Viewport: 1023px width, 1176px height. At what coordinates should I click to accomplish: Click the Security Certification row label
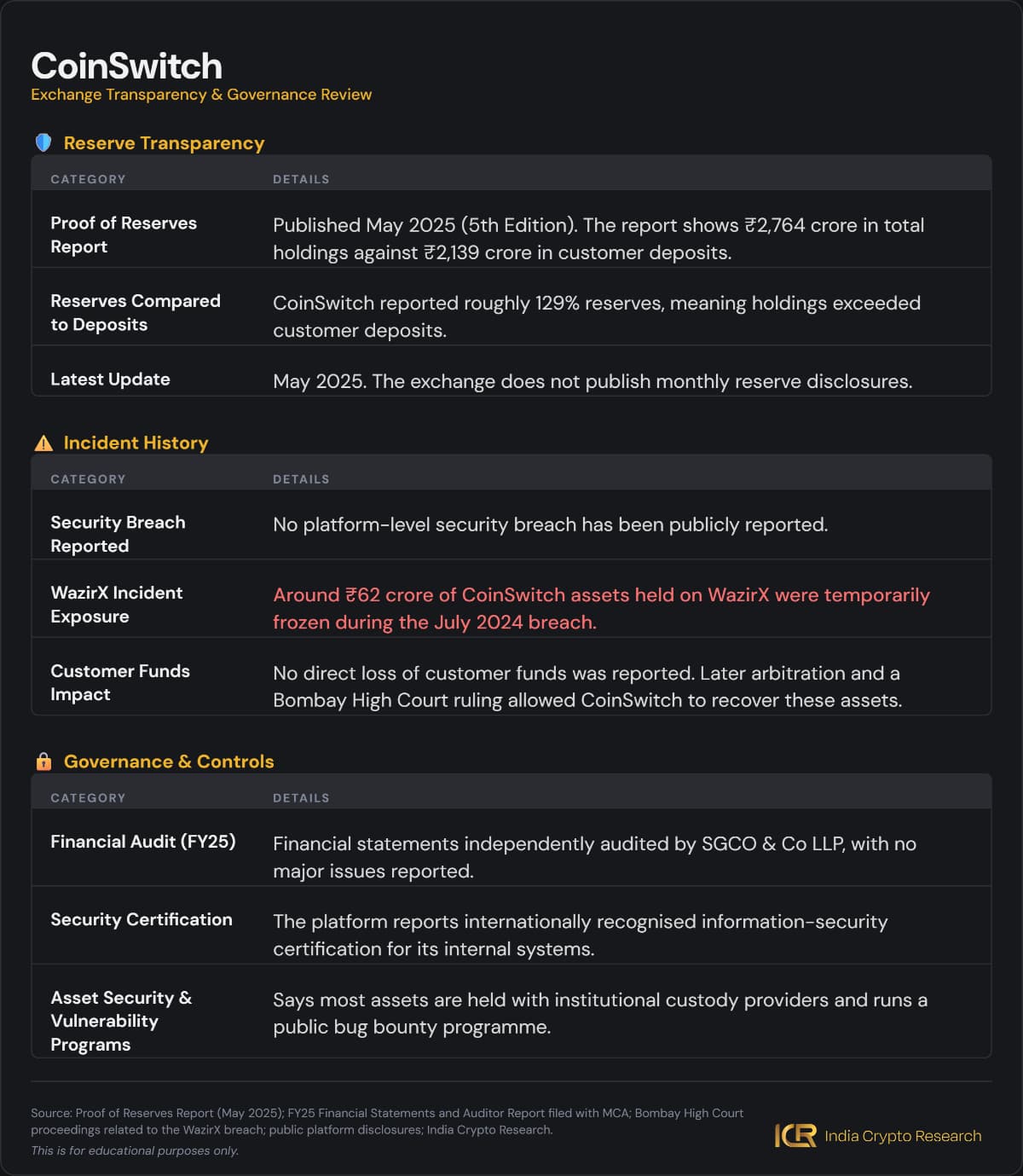142,919
